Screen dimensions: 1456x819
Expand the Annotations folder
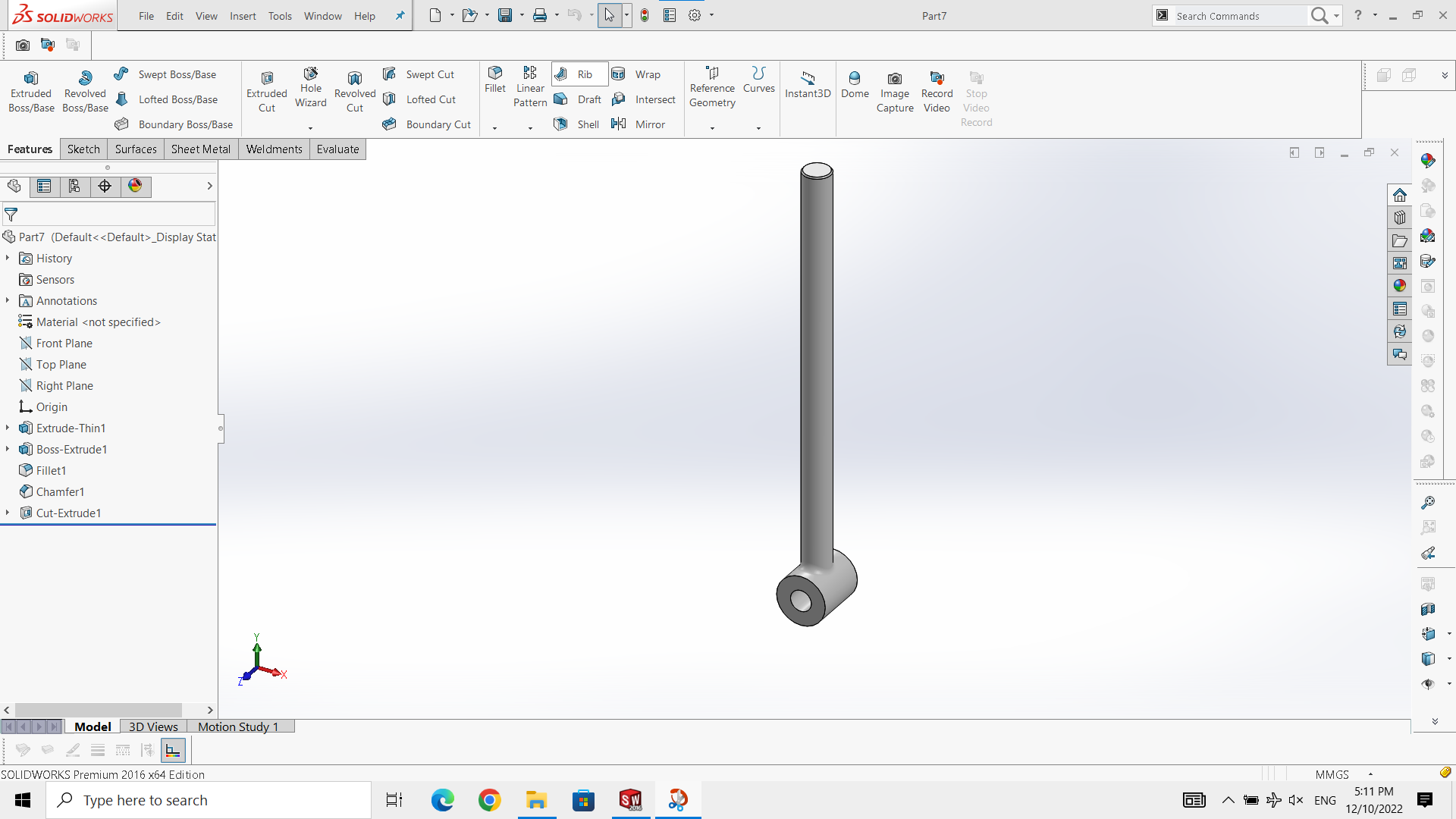(8, 300)
